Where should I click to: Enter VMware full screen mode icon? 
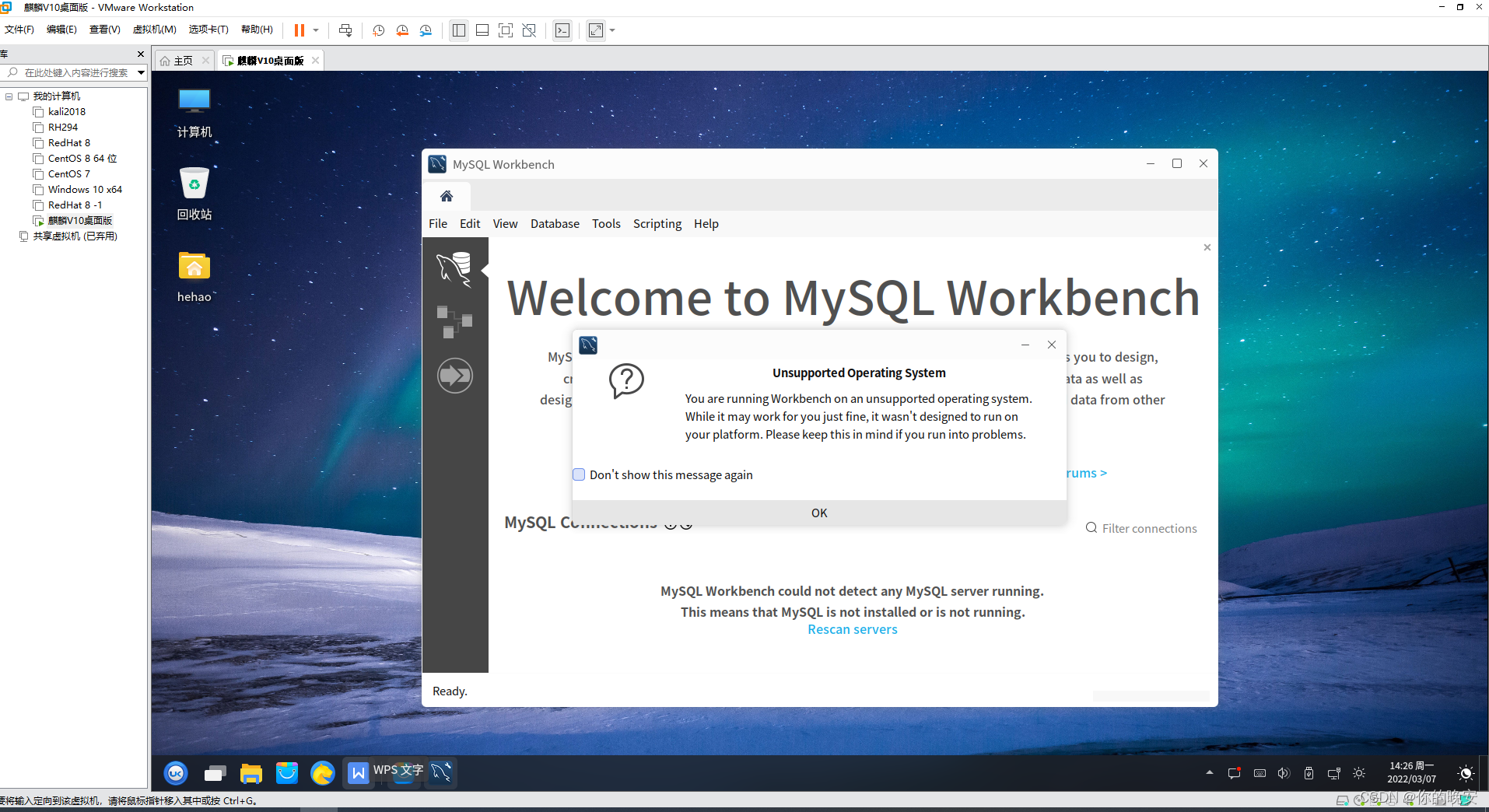click(506, 30)
